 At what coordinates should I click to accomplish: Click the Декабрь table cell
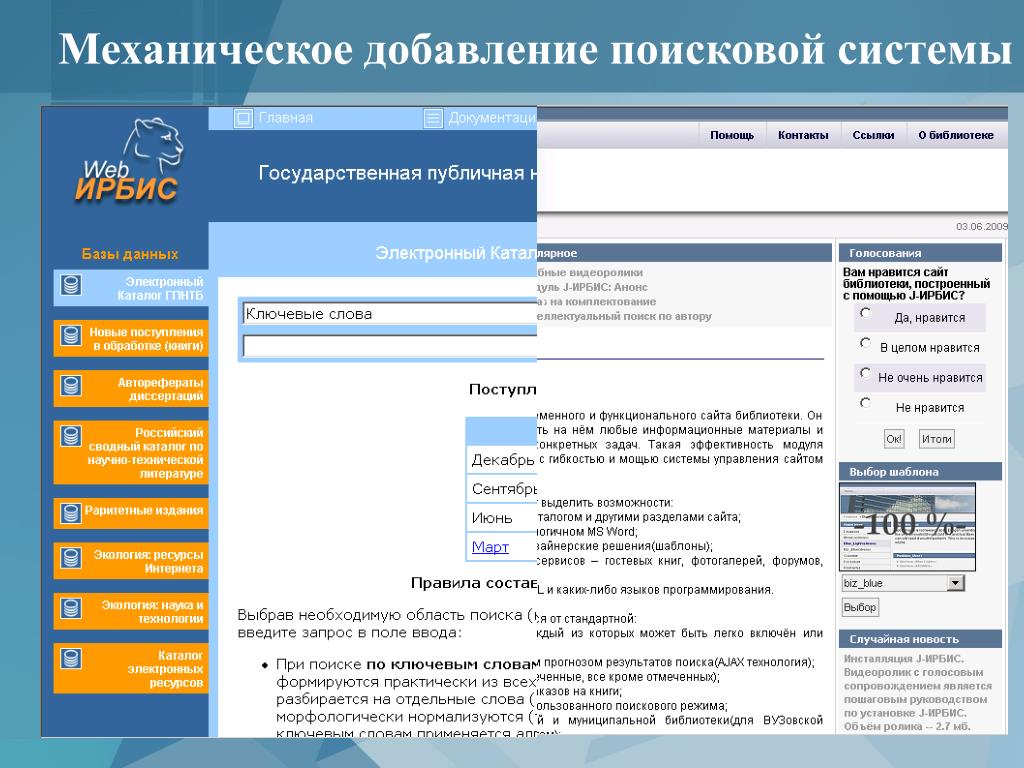click(x=502, y=460)
